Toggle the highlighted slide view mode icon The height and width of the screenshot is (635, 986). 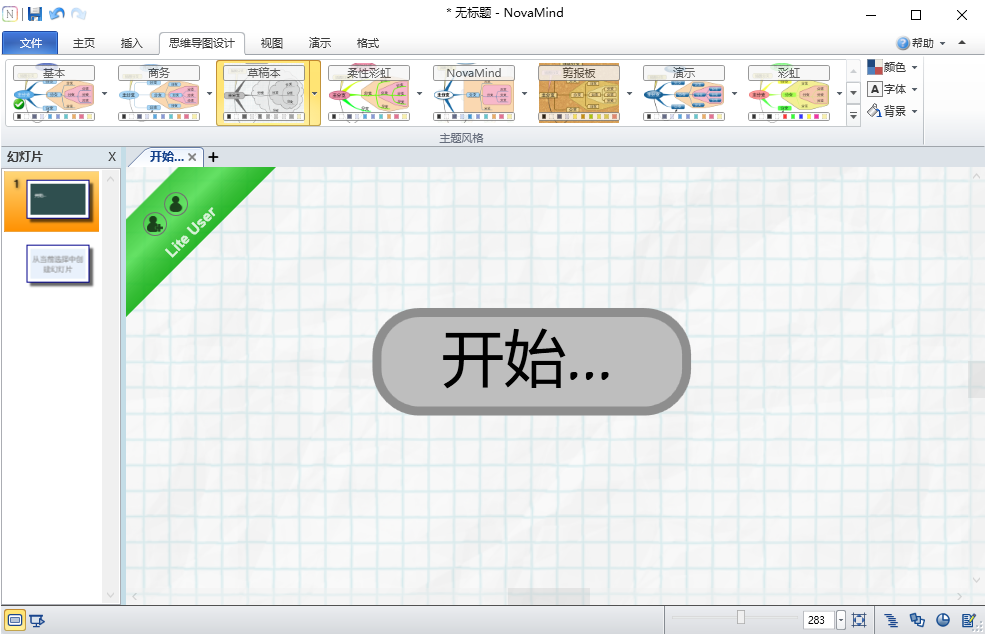pyautogui.click(x=14, y=620)
